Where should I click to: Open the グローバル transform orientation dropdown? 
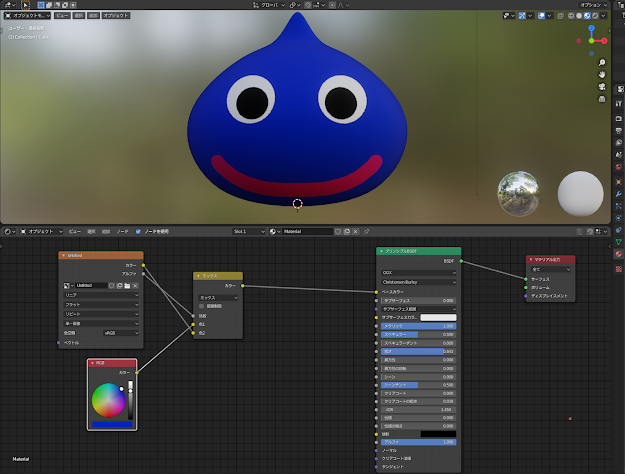[269, 5]
